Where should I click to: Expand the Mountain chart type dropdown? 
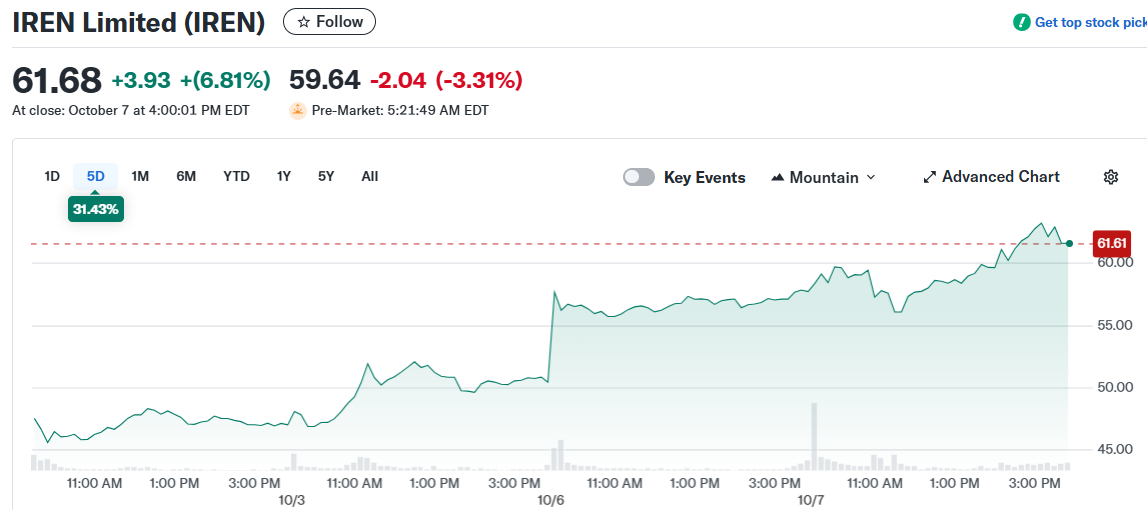[x=870, y=177]
